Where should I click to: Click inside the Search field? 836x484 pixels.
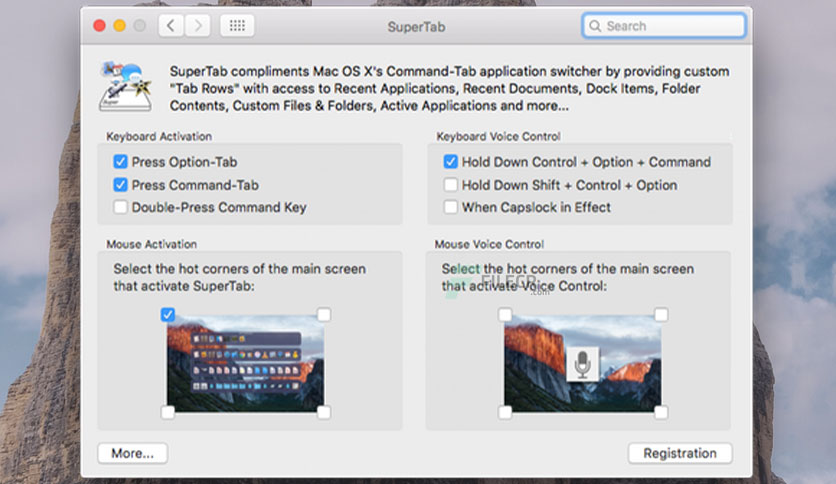664,26
